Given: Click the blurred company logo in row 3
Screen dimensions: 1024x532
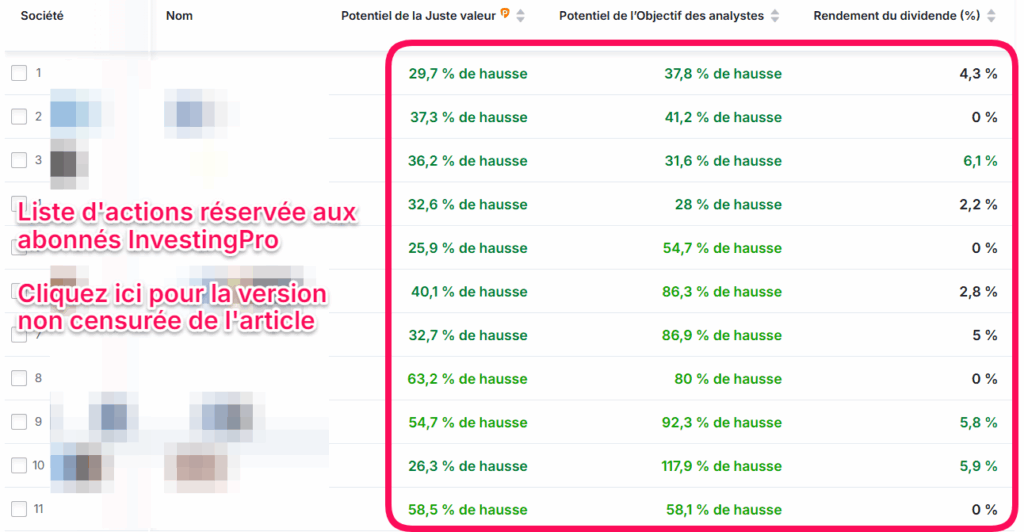Looking at the screenshot, I should pos(68,159).
